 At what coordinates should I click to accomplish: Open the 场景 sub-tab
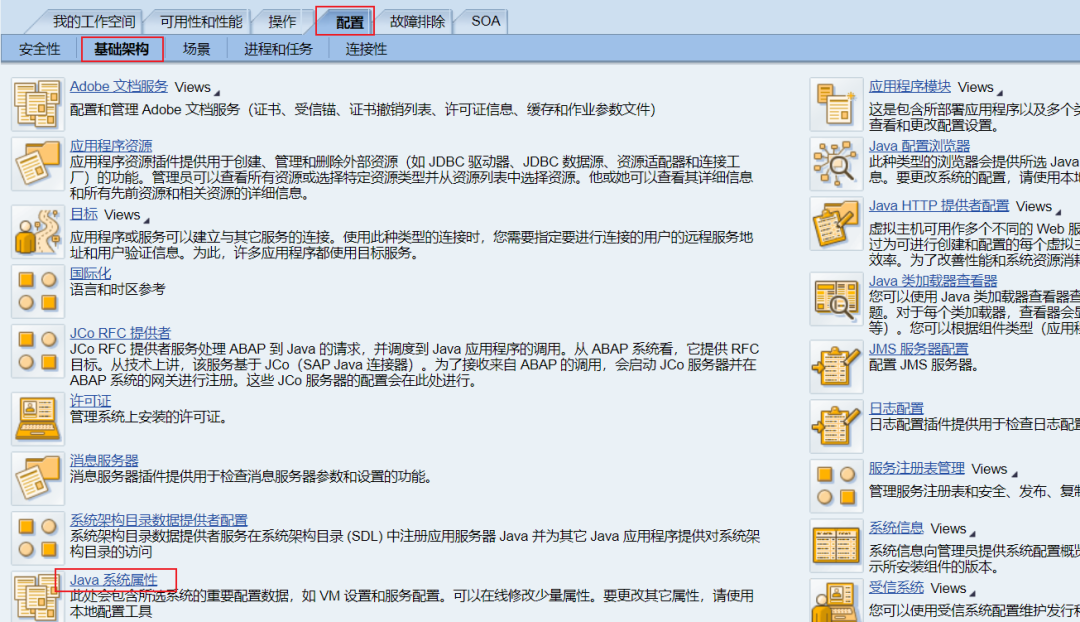(x=196, y=50)
